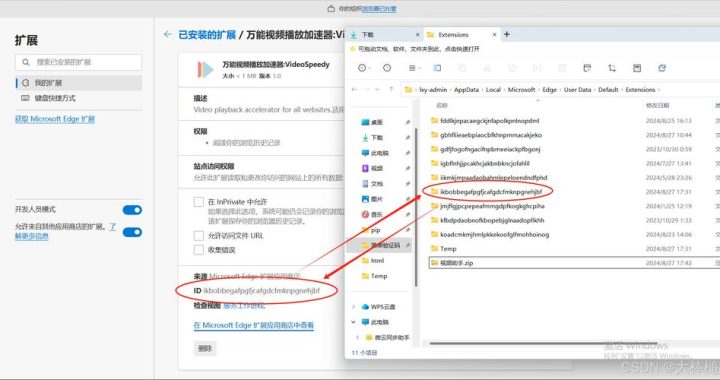Expand the 微云同步助手 tree node

coord(358,337)
